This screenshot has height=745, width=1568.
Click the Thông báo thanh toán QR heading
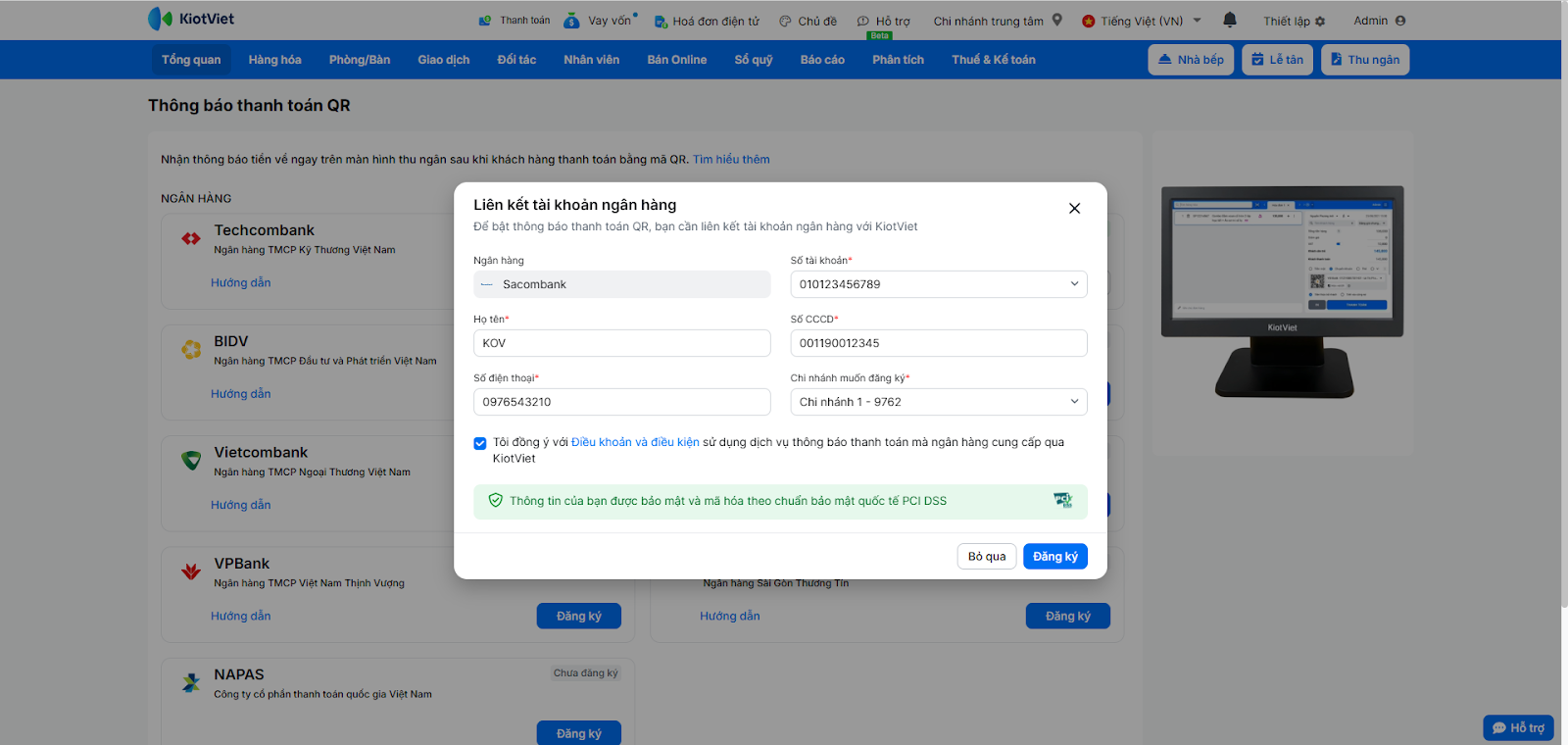249,106
